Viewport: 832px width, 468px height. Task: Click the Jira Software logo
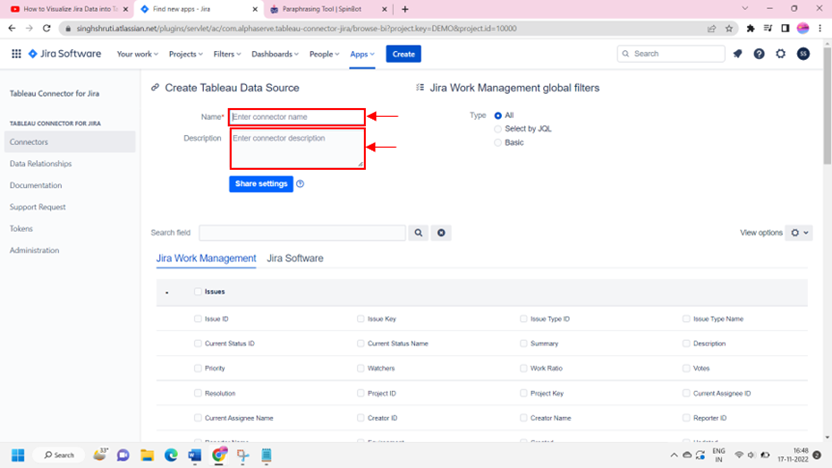coord(65,54)
